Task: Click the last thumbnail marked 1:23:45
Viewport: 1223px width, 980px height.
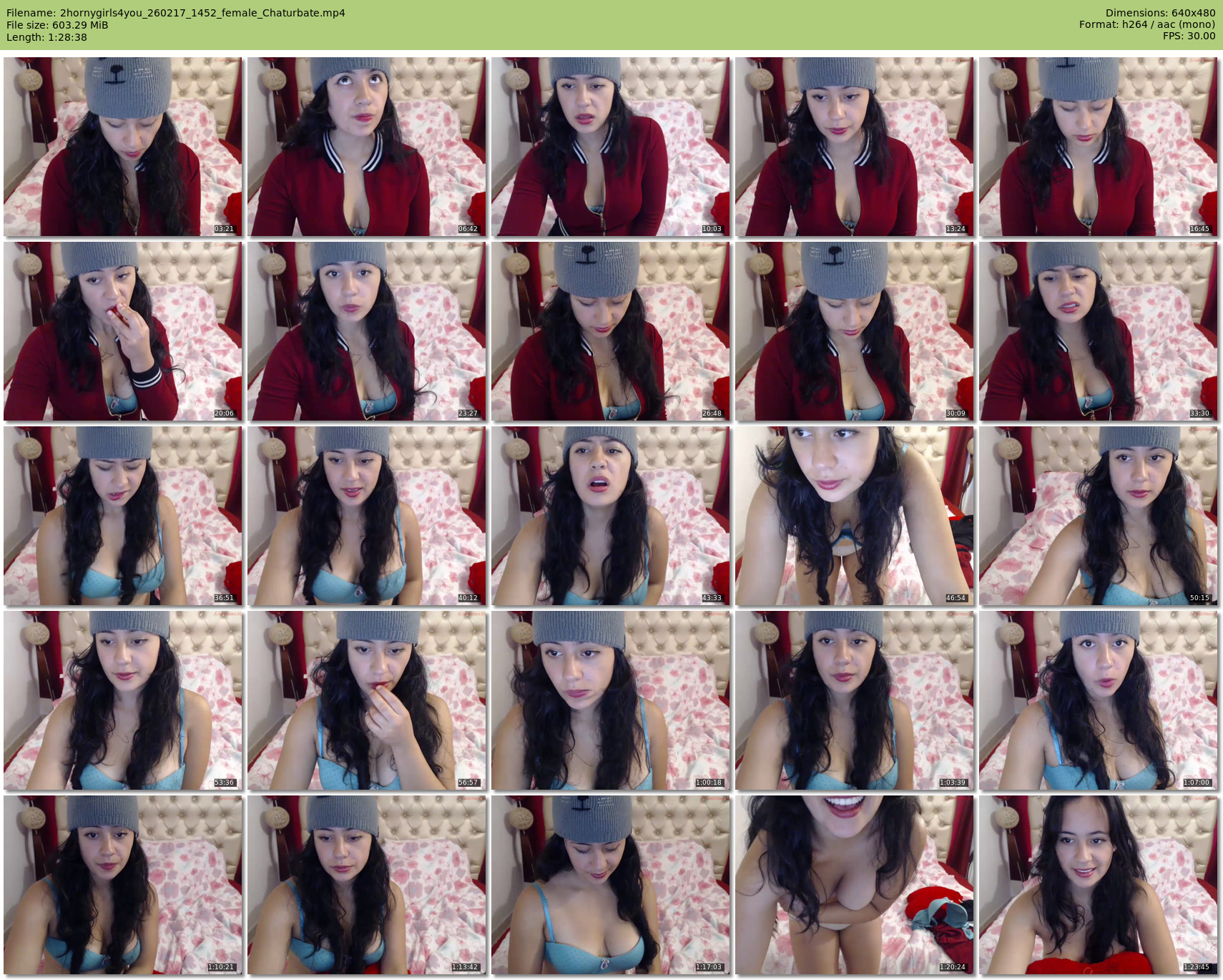Action: 1098,885
